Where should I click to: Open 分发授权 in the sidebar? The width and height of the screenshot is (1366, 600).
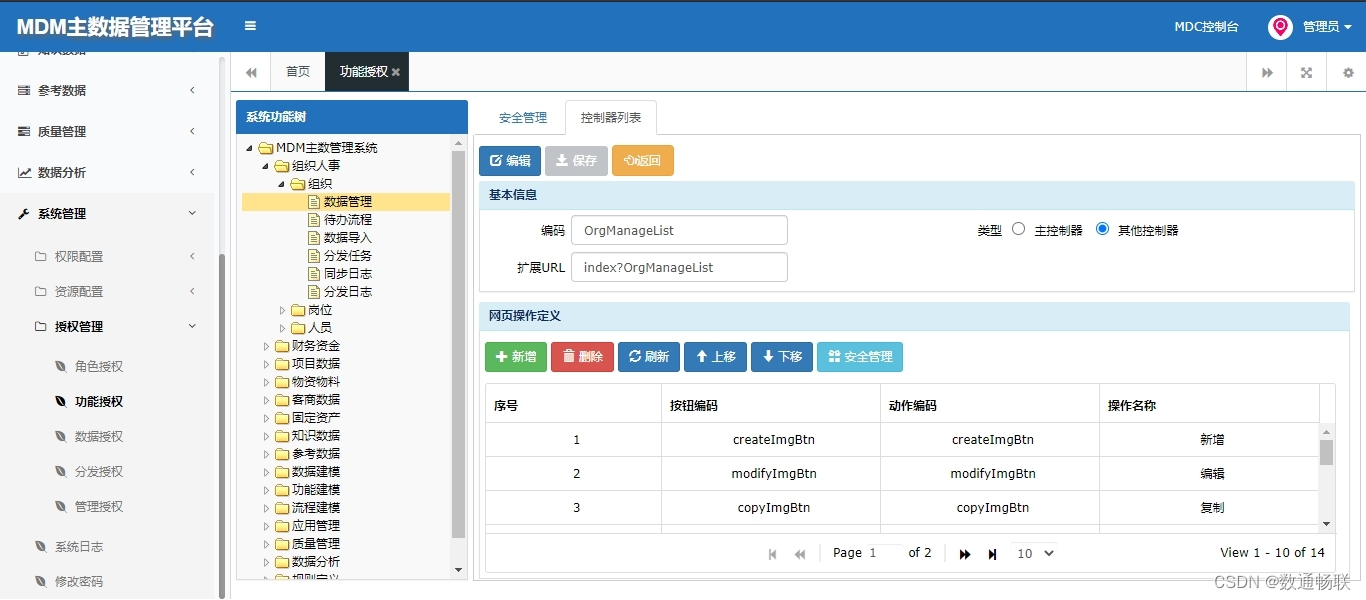click(x=99, y=471)
